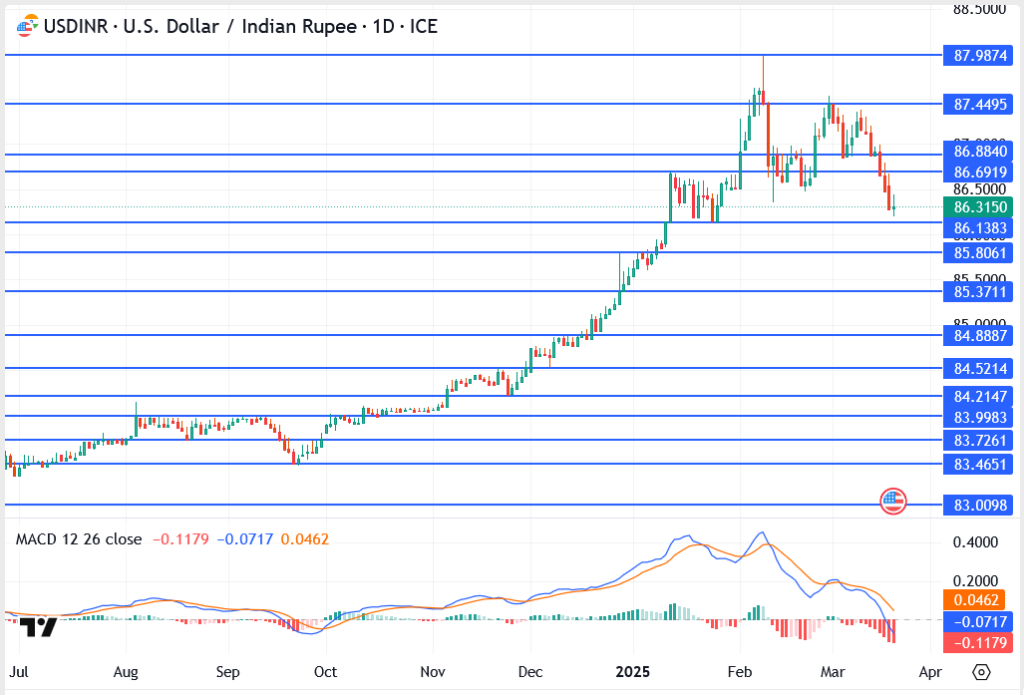This screenshot has width=1024, height=695.
Task: Click the TradingView logo
Action: [x=39, y=627]
